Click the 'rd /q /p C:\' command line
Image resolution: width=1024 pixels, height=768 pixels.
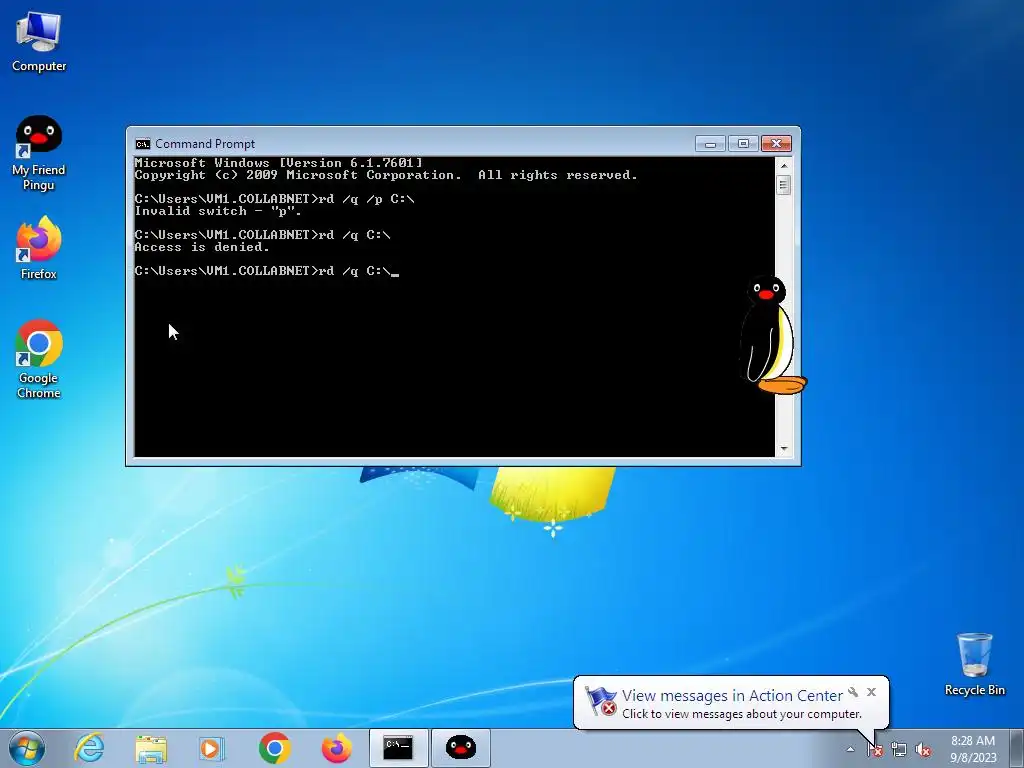coord(274,199)
